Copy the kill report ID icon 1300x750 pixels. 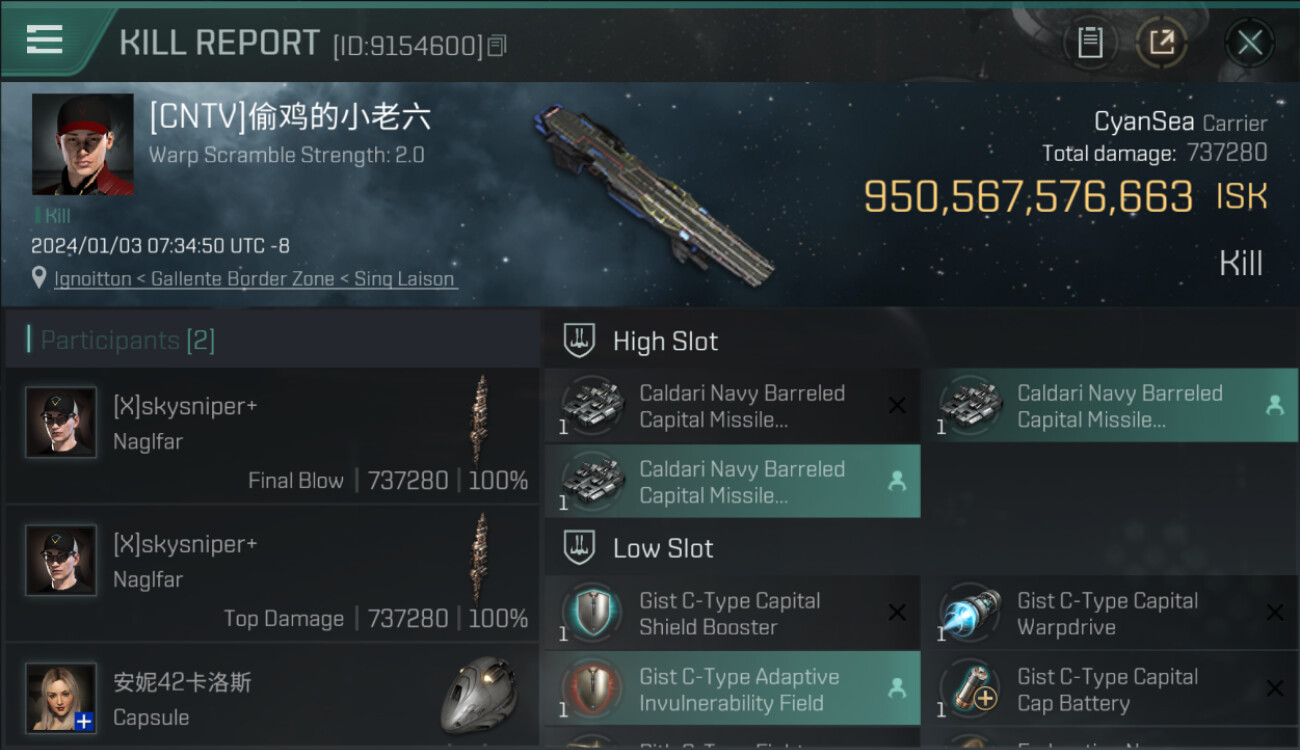coord(498,45)
